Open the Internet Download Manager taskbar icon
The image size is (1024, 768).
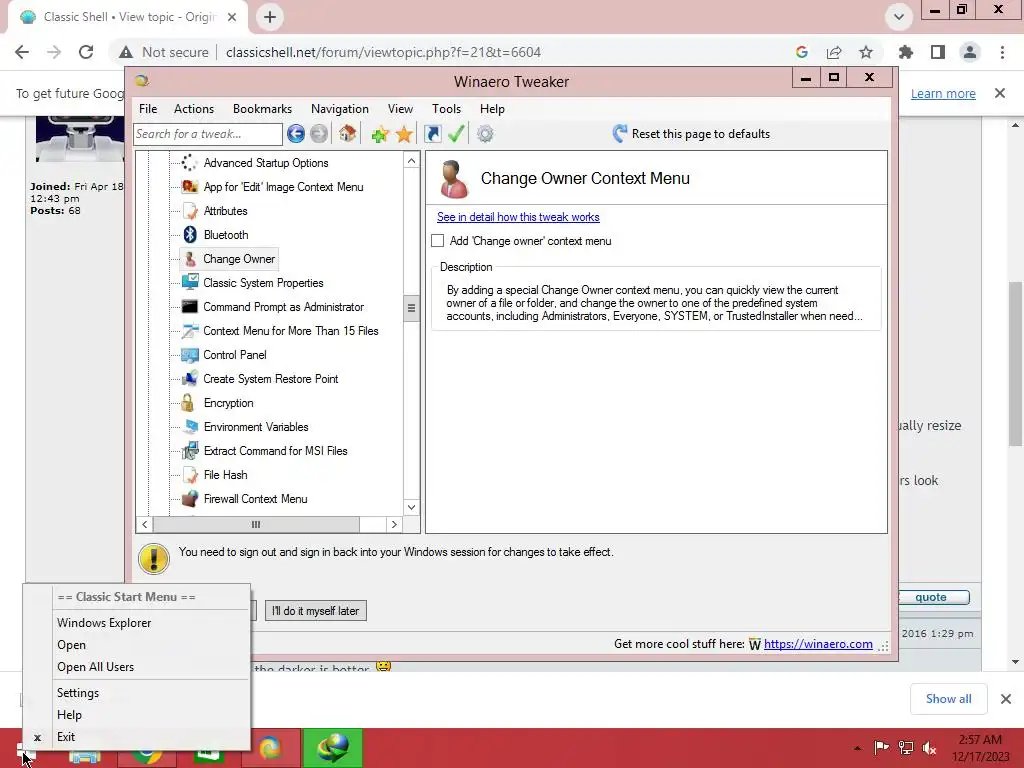coord(333,748)
